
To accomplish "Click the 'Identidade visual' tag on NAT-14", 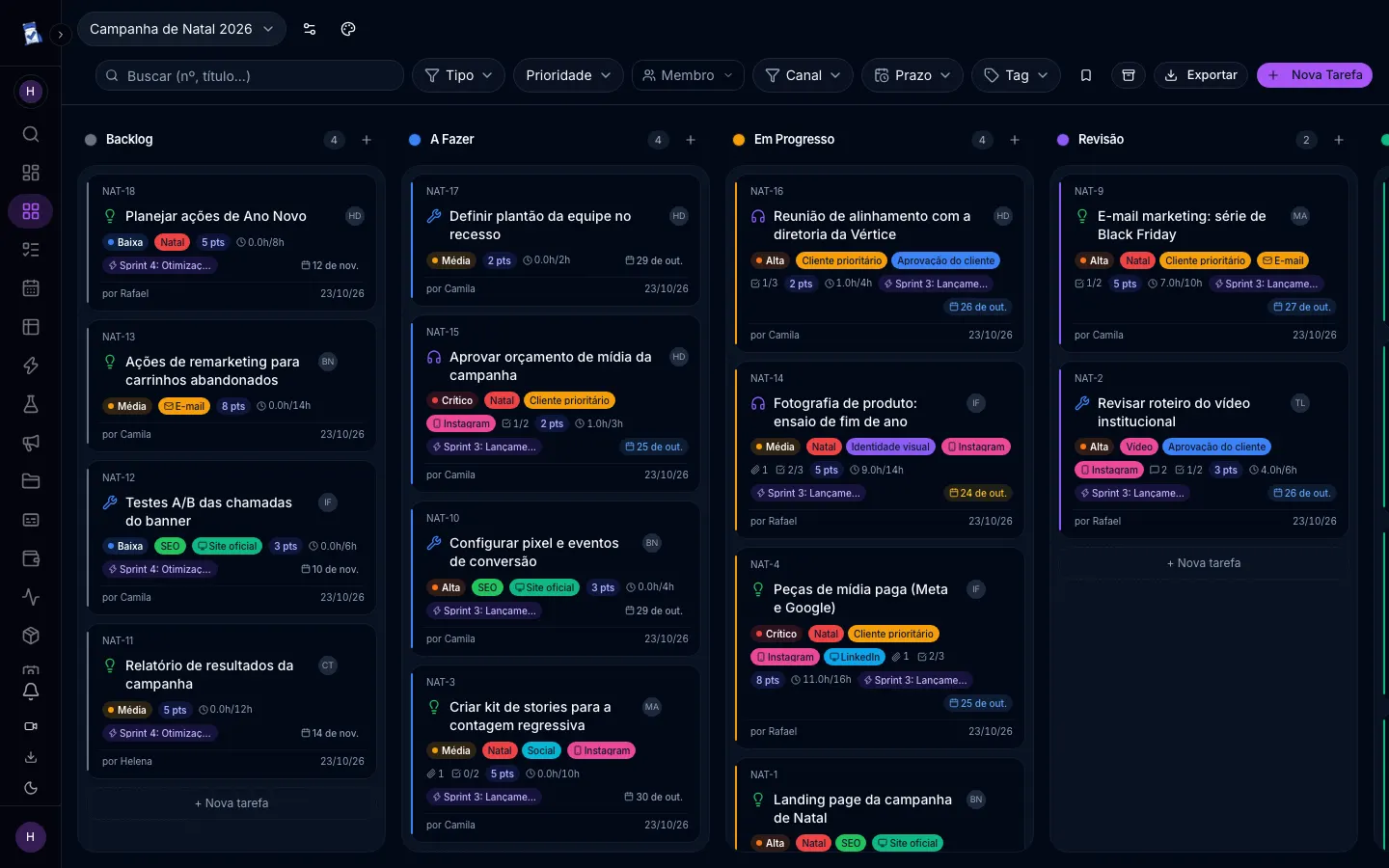I will pyautogui.click(x=890, y=447).
